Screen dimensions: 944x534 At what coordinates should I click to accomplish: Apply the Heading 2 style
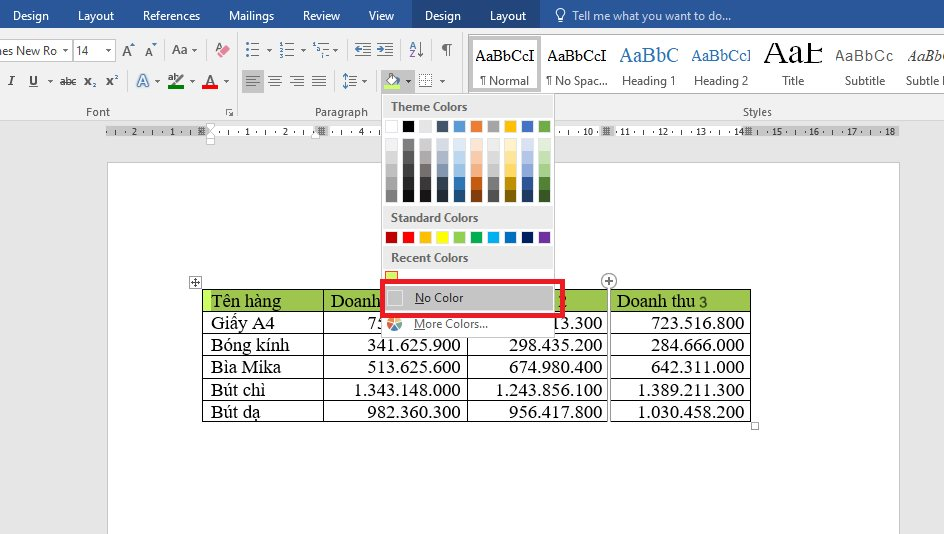pyautogui.click(x=721, y=64)
